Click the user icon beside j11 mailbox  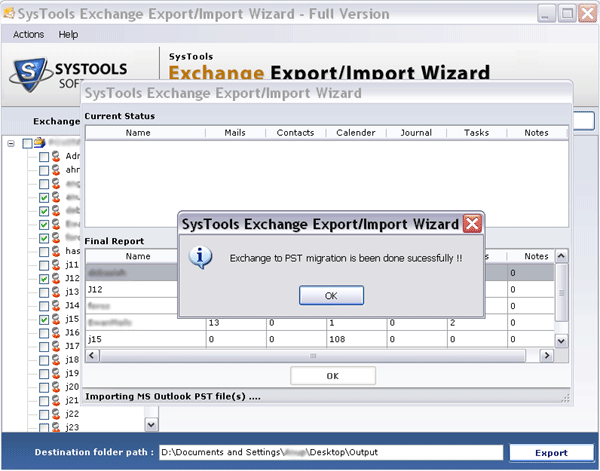click(x=56, y=265)
